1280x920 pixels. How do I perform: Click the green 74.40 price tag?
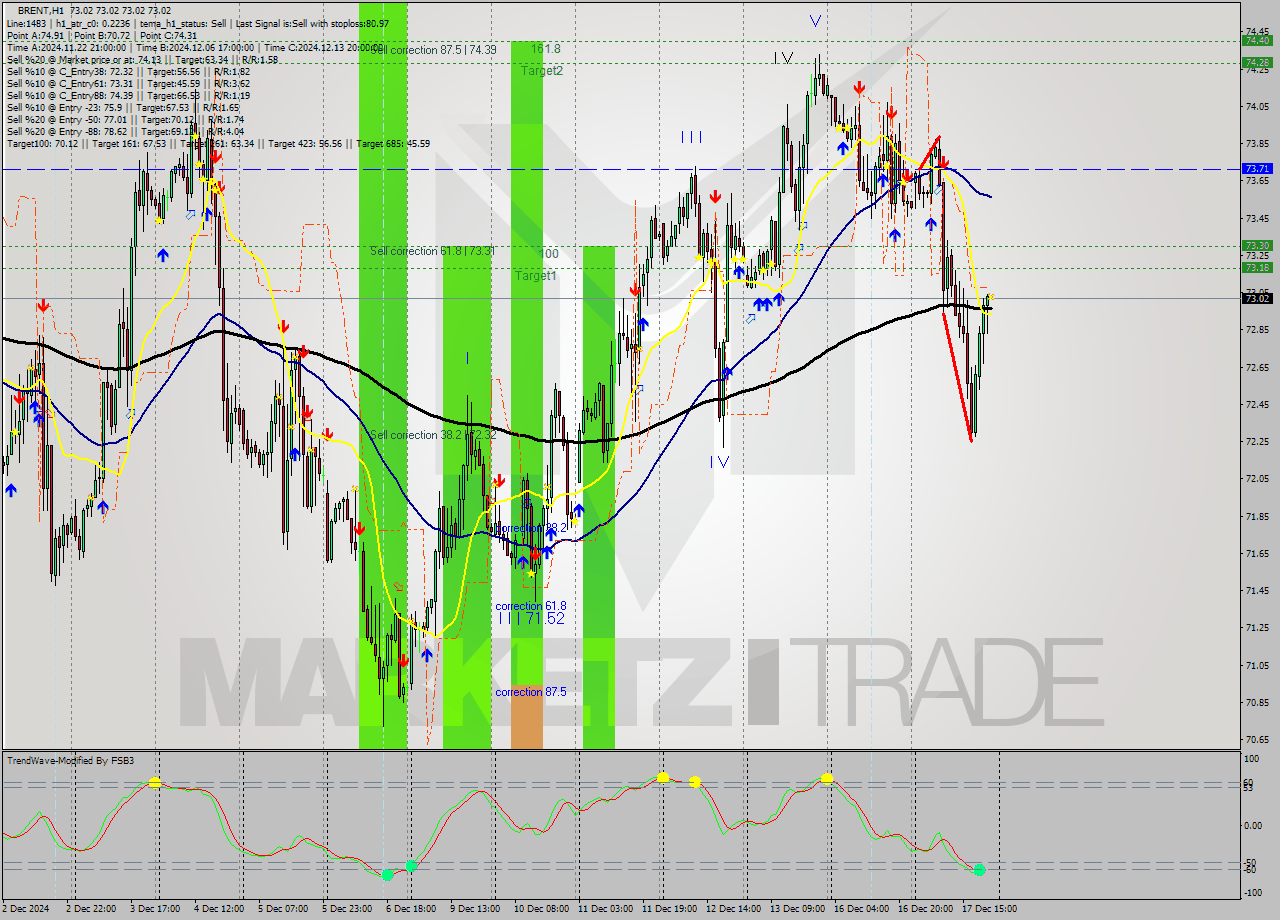pos(1257,41)
